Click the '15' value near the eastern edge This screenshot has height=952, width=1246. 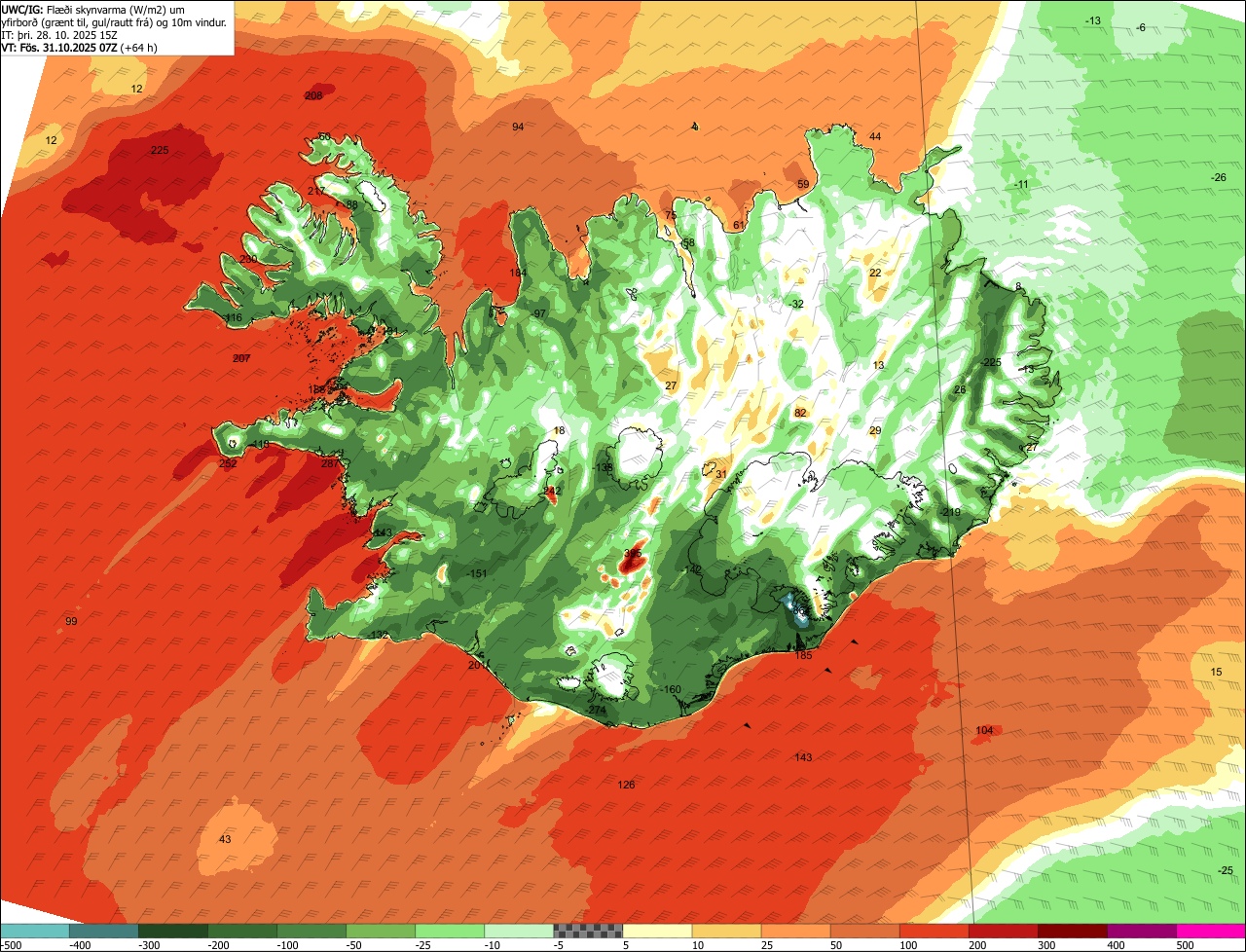coord(1216,673)
